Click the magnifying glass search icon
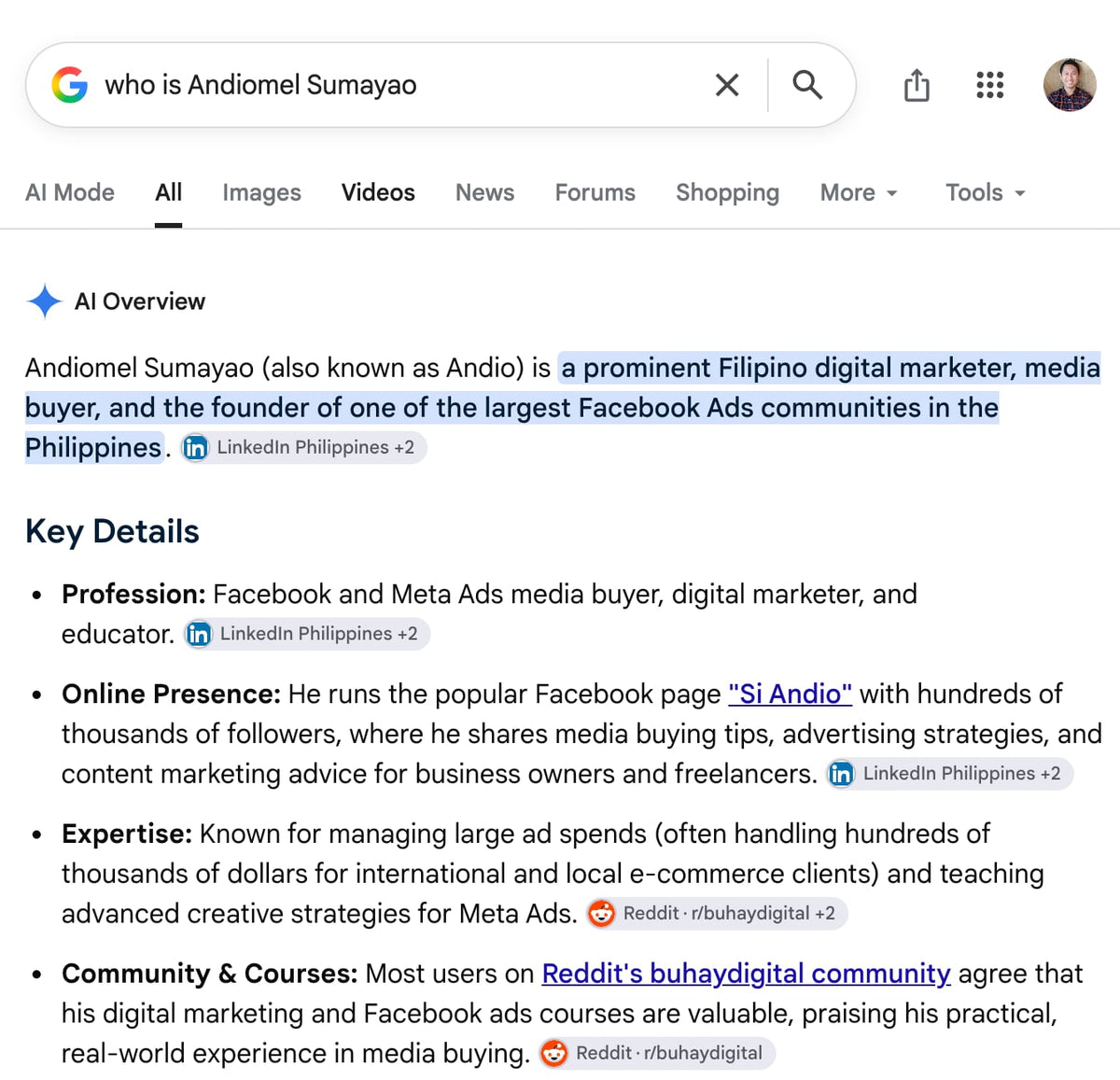The width and height of the screenshot is (1120, 1080). point(807,85)
